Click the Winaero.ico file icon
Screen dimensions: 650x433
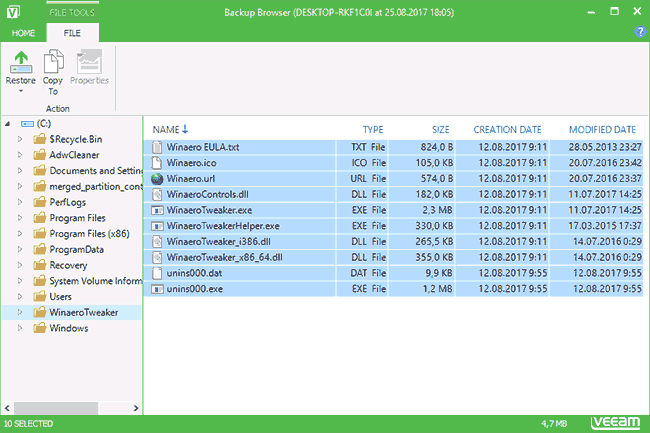[157, 163]
